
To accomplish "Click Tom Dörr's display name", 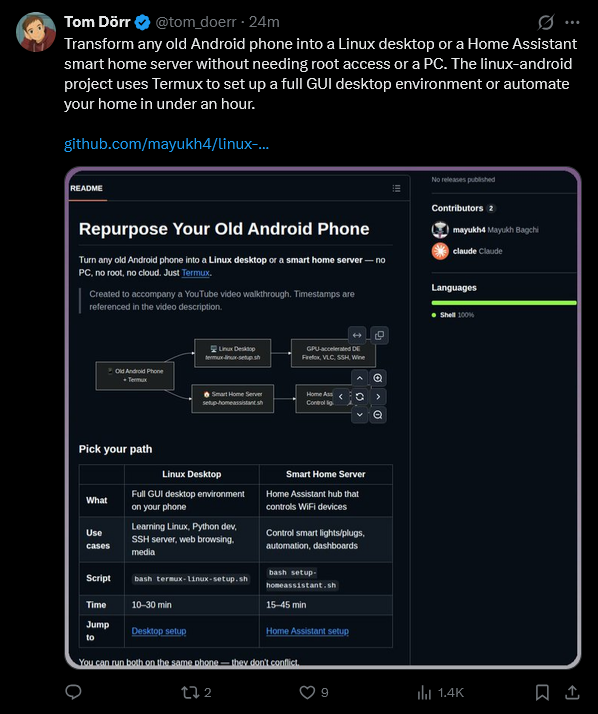I will (97, 22).
